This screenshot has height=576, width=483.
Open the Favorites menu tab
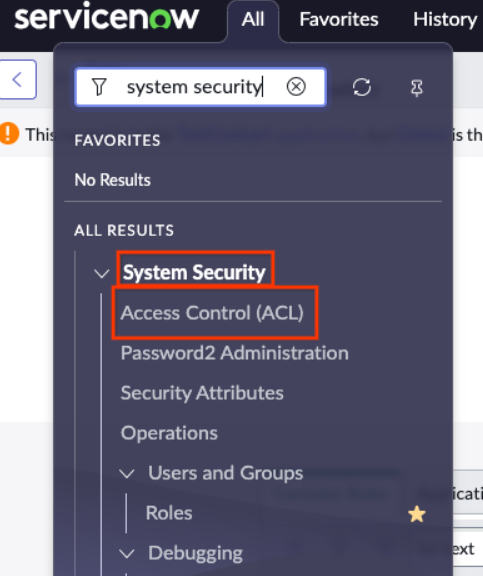point(339,19)
